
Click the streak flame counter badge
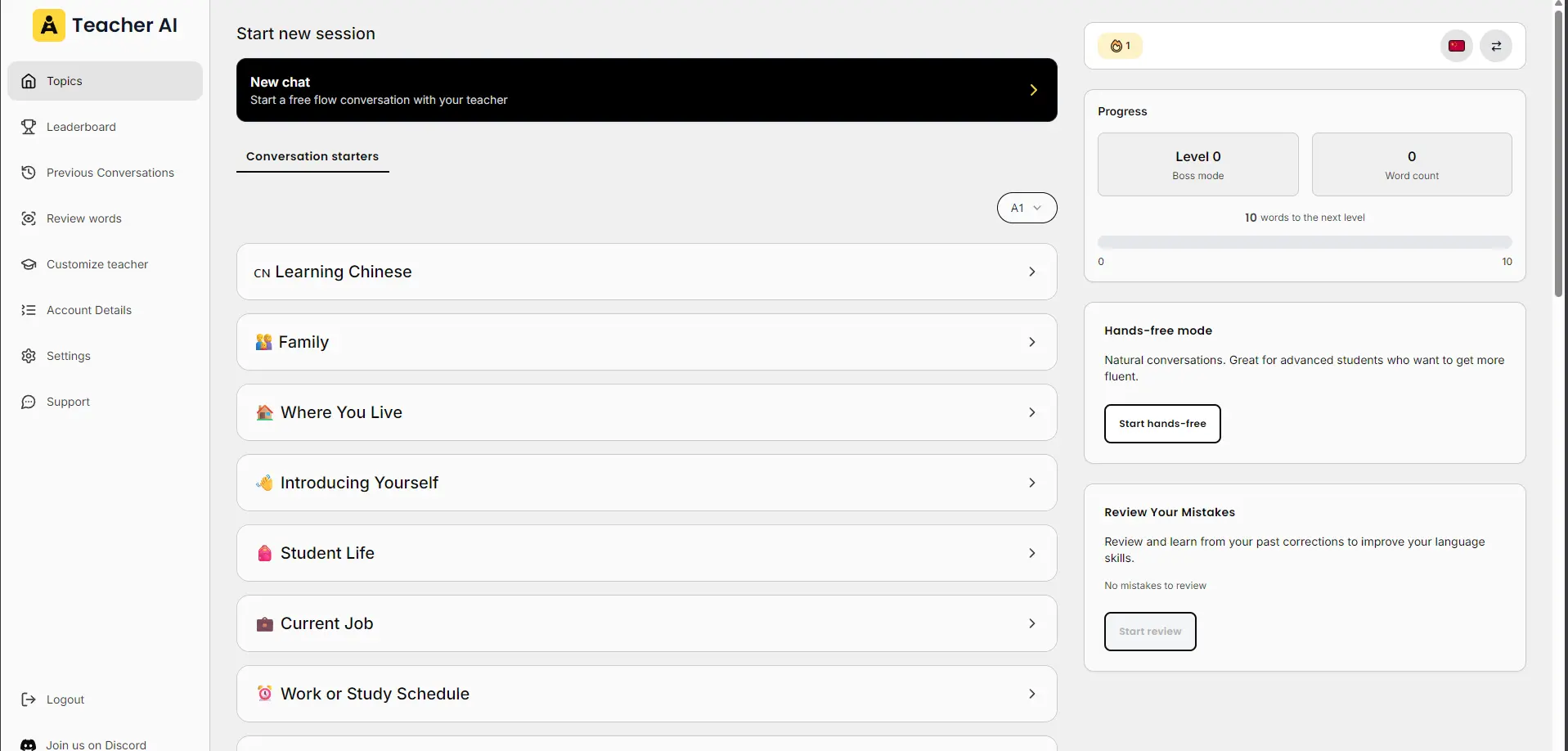(1120, 46)
